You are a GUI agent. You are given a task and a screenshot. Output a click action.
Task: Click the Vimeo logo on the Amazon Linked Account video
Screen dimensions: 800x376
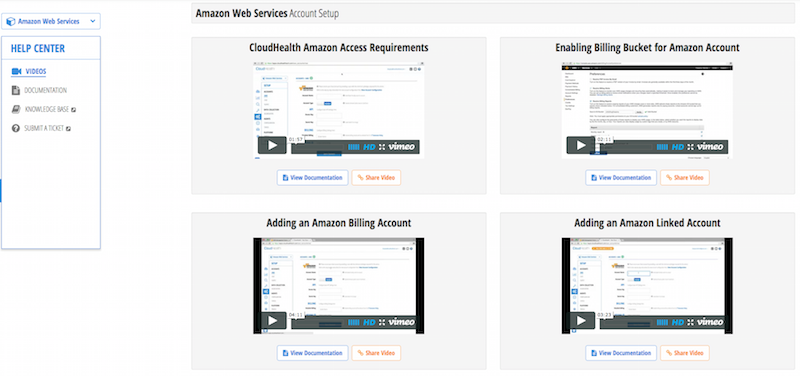pyautogui.click(x=710, y=322)
